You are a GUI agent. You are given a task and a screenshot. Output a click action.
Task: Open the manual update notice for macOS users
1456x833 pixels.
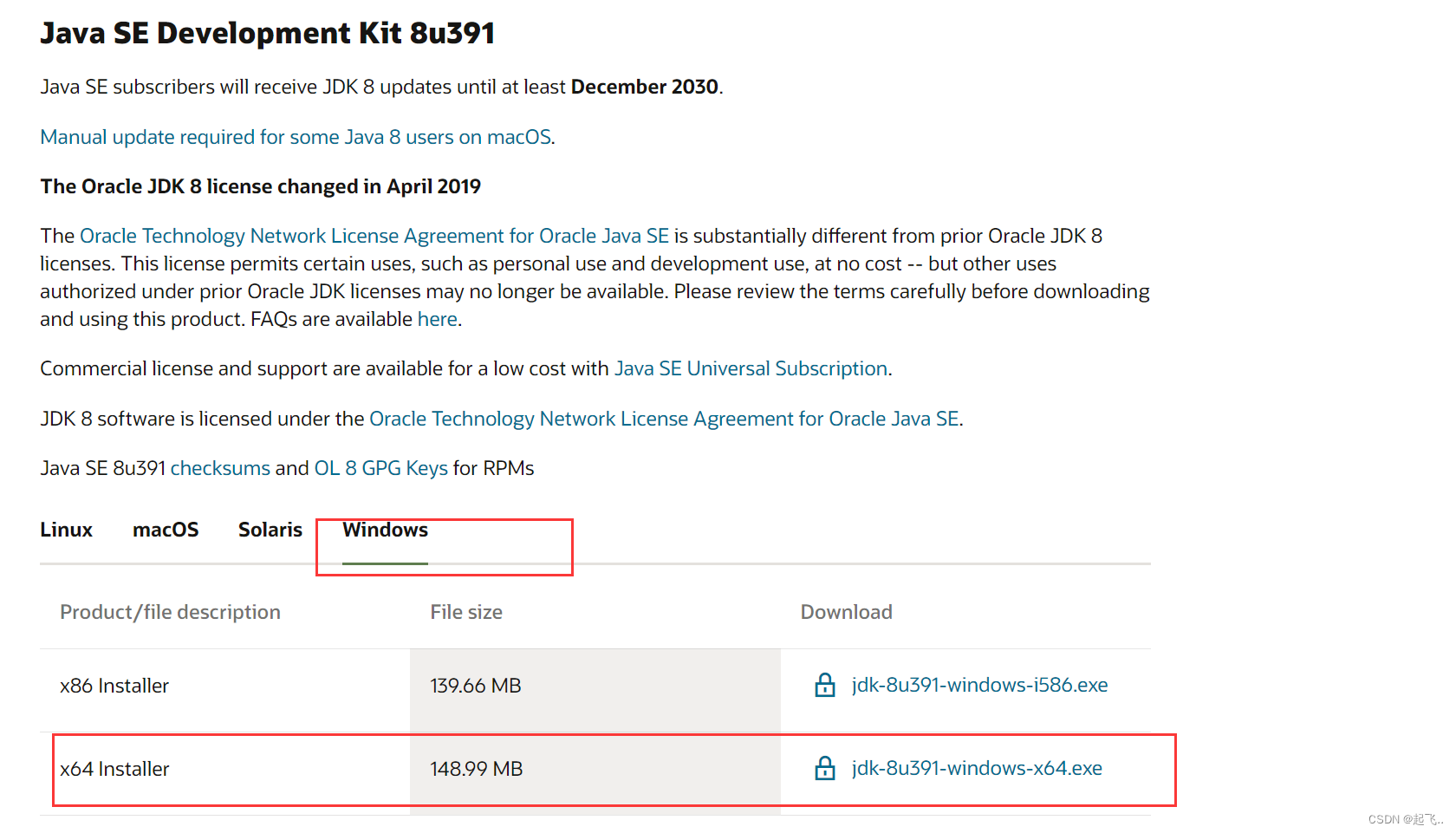pyautogui.click(x=295, y=137)
